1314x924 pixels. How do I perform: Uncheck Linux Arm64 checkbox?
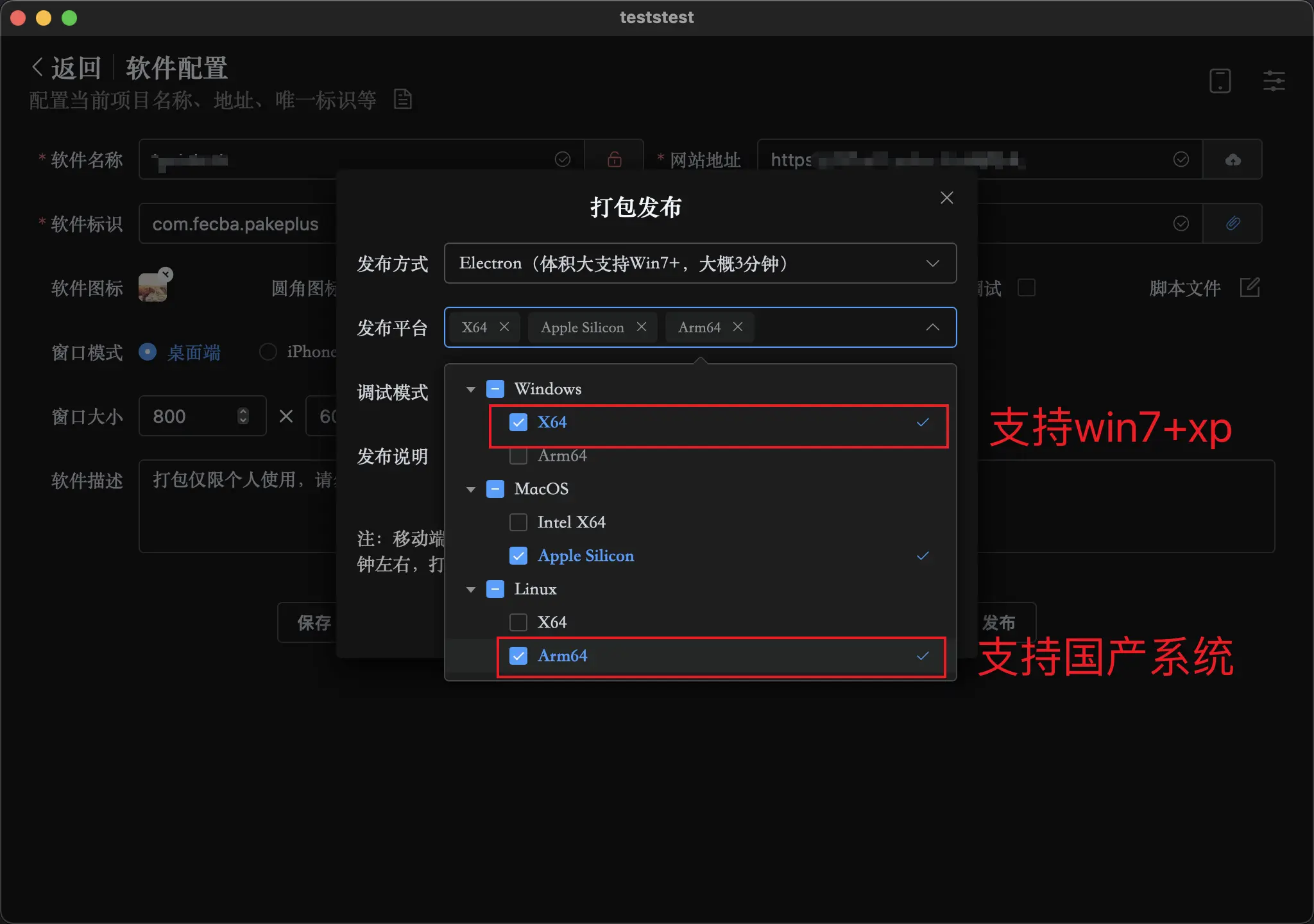518,656
